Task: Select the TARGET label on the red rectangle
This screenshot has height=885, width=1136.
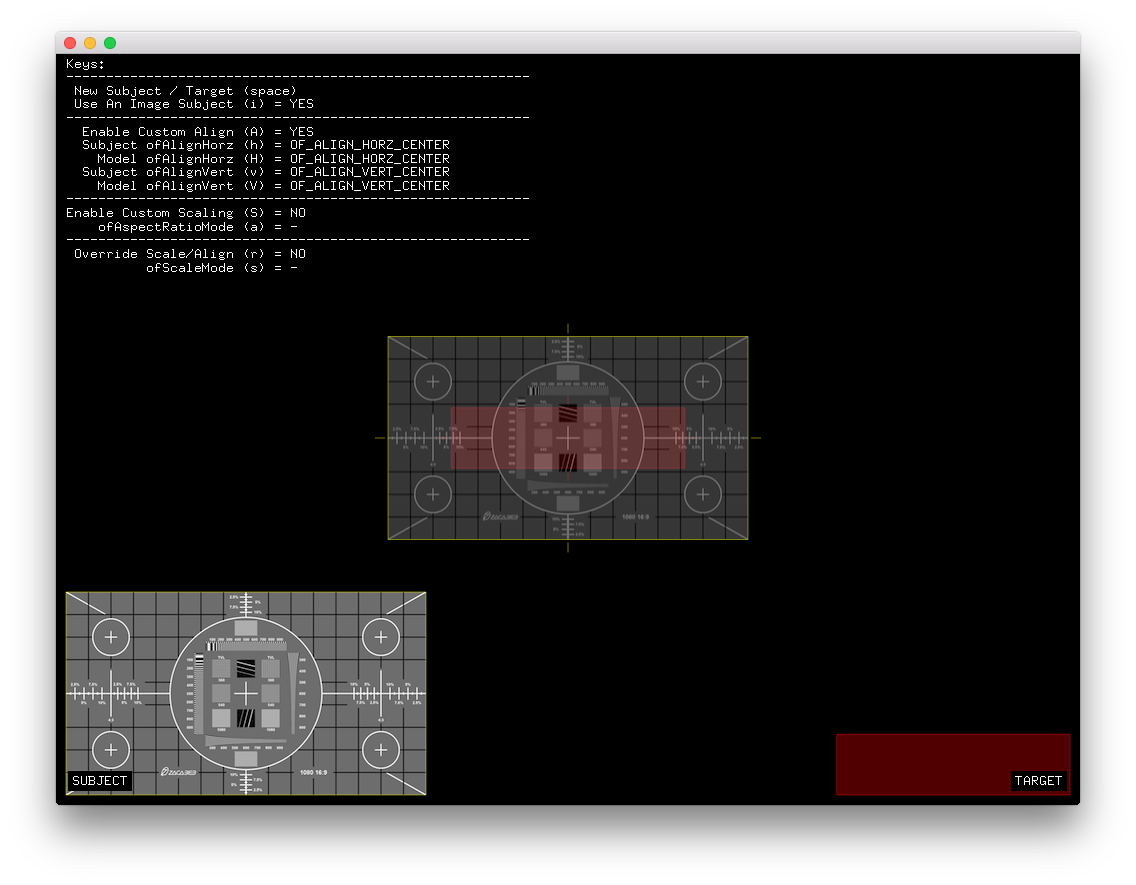Action: pos(1039,780)
